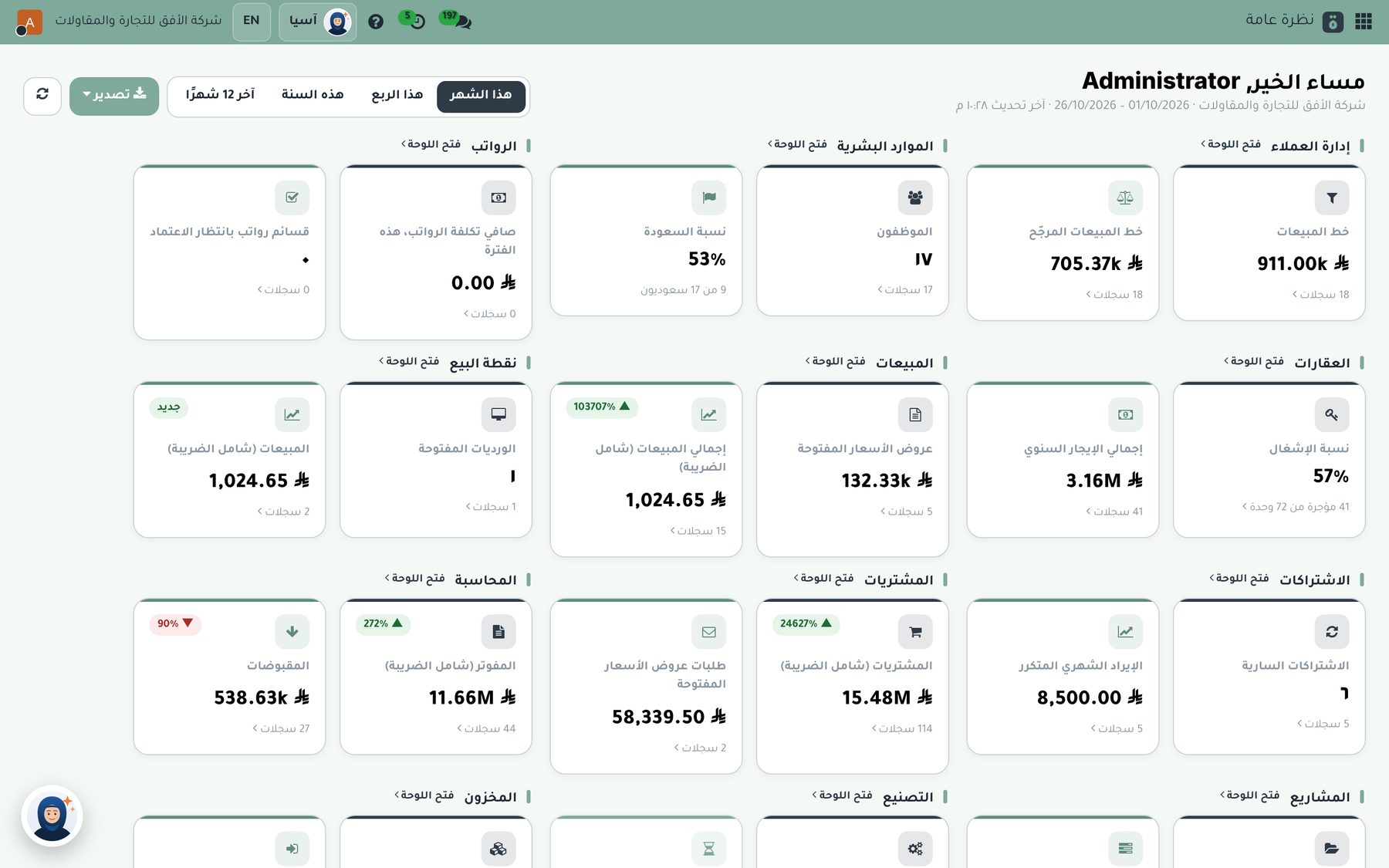Select the هذه السنة period tab
Viewport: 1389px width, 868px height.
tap(313, 95)
